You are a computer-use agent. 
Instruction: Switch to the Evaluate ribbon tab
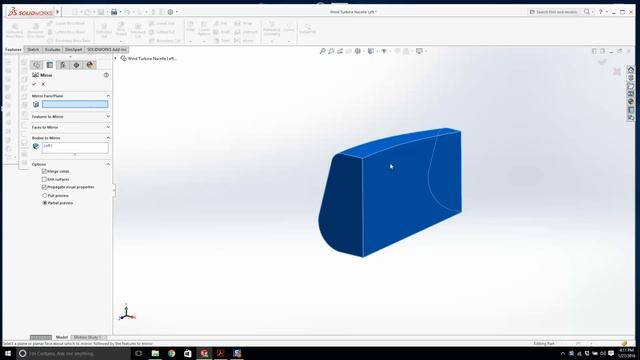tap(52, 49)
